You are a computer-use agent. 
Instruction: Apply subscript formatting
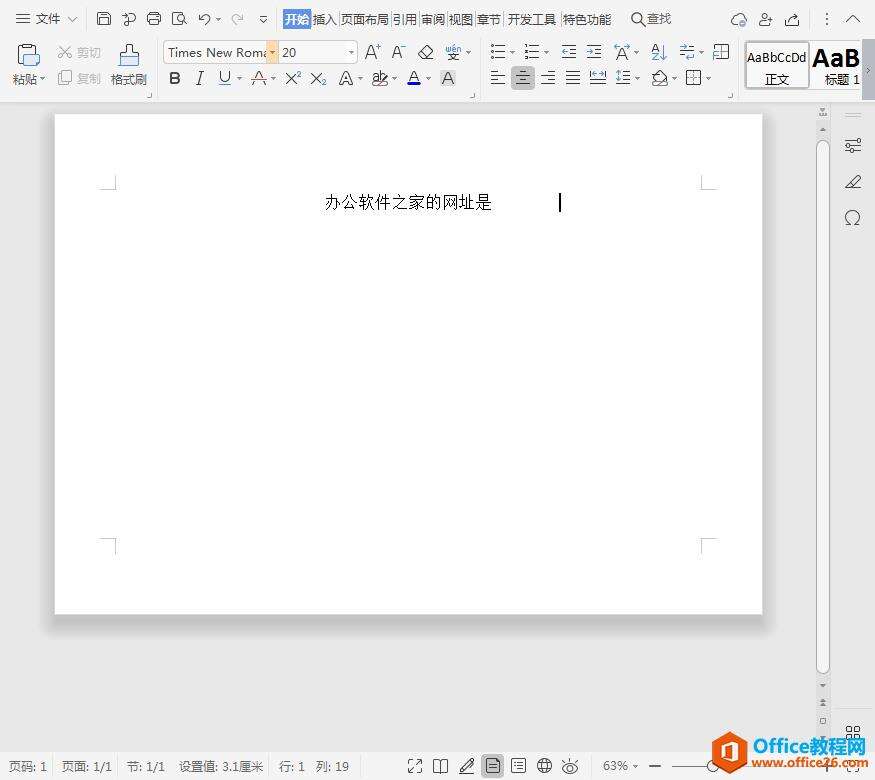click(x=318, y=78)
